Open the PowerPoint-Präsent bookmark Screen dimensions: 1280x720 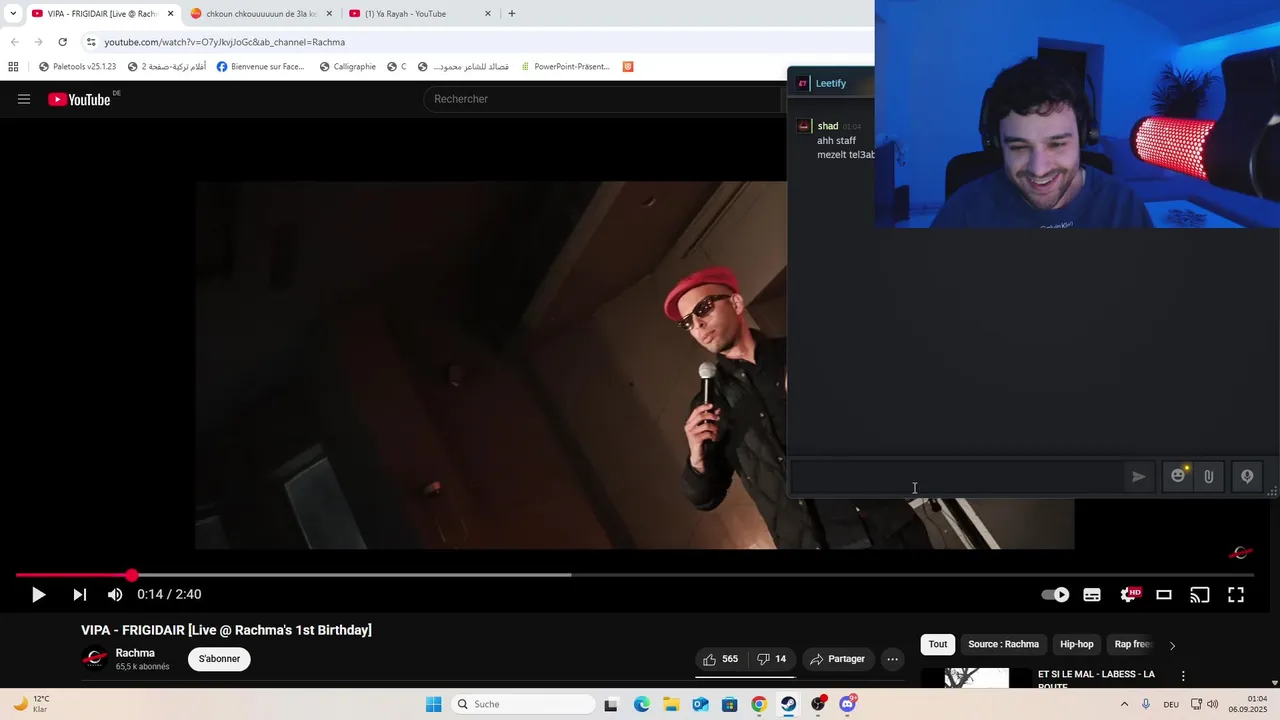tap(564, 67)
